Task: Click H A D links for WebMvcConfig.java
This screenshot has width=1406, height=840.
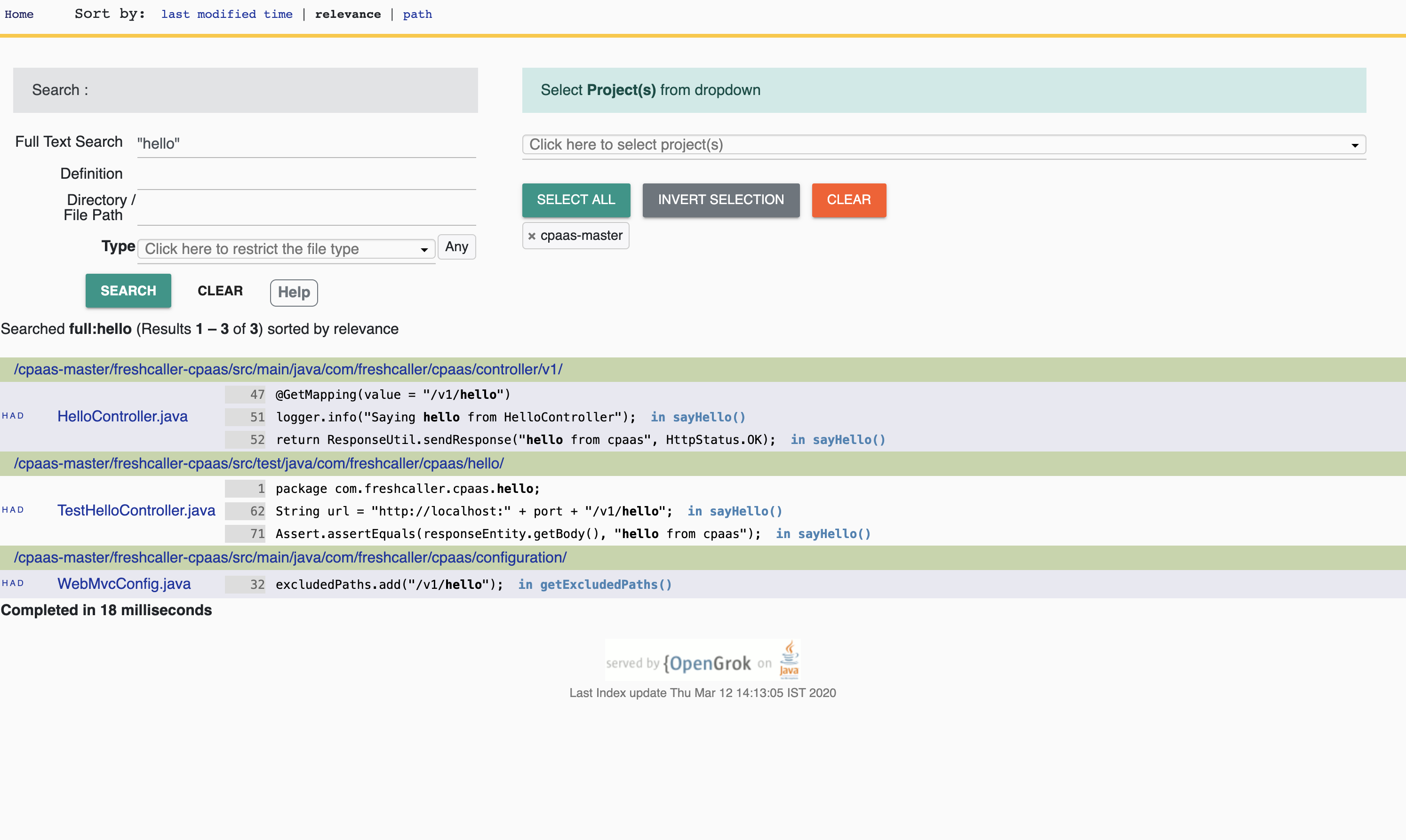Action: (x=13, y=584)
